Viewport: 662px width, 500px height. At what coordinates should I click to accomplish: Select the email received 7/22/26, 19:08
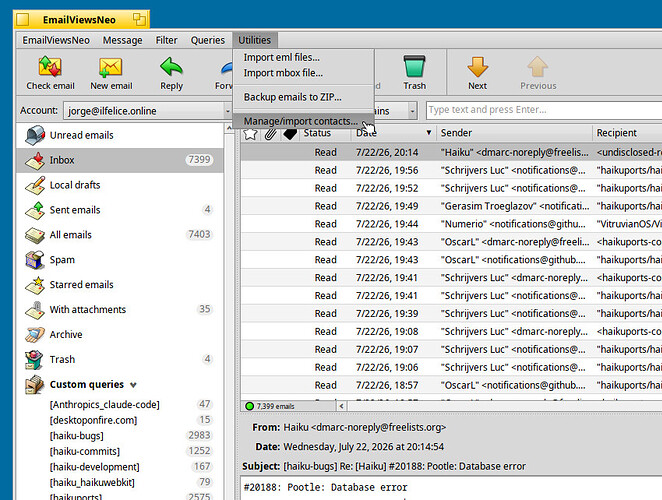(x=451, y=332)
